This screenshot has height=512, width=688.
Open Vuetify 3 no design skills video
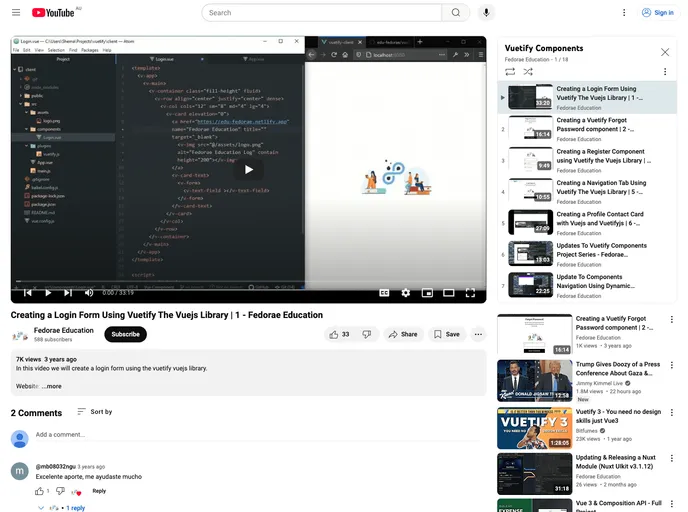(x=618, y=416)
